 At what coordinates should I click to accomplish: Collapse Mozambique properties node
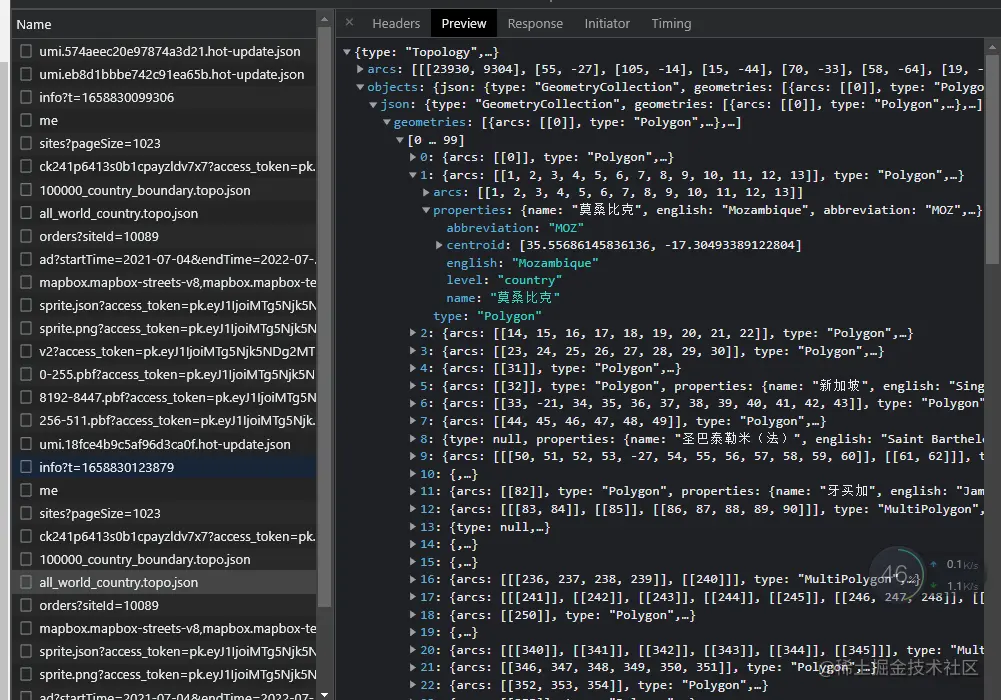pyautogui.click(x=426, y=210)
